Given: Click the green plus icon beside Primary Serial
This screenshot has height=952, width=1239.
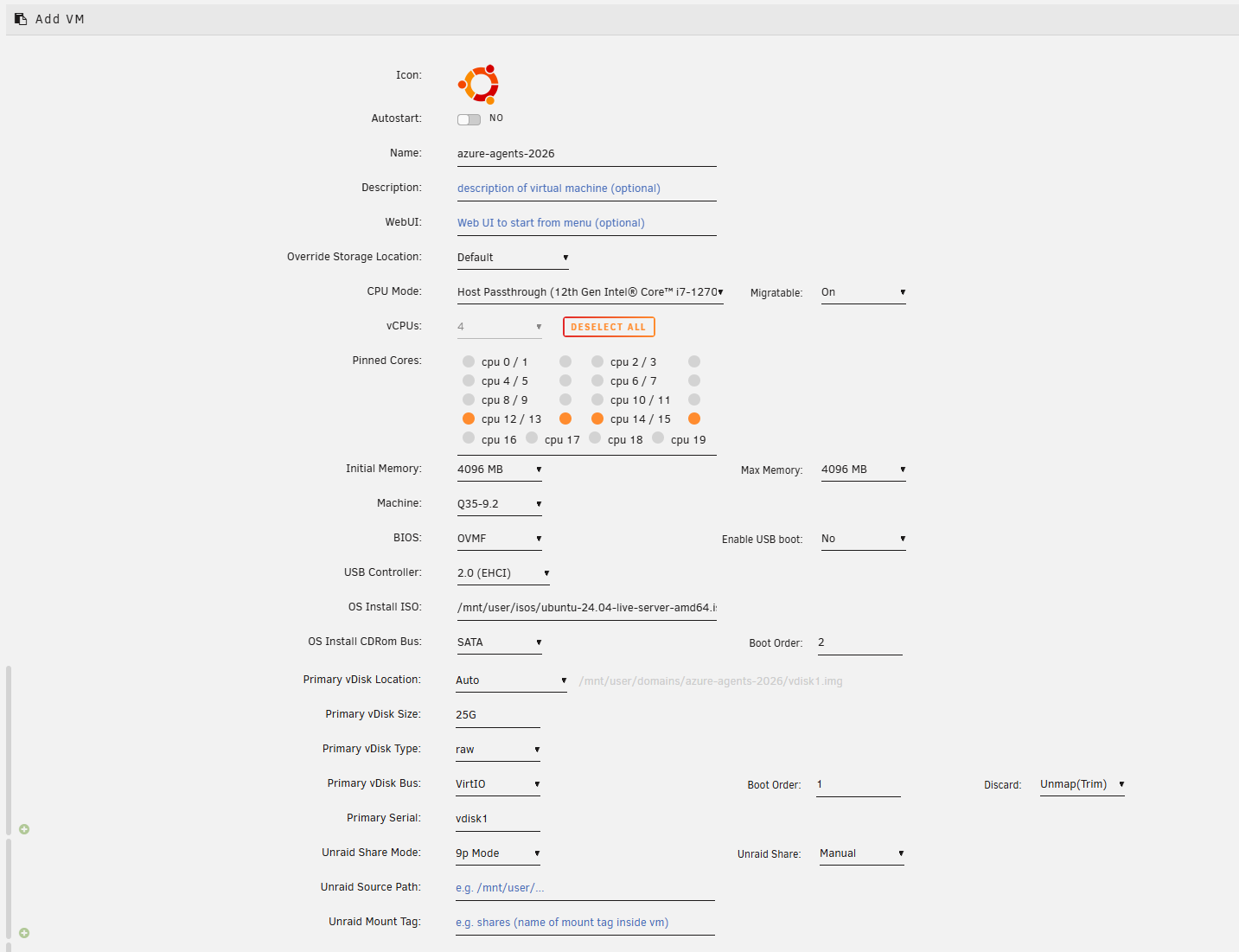Looking at the screenshot, I should pyautogui.click(x=24, y=829).
